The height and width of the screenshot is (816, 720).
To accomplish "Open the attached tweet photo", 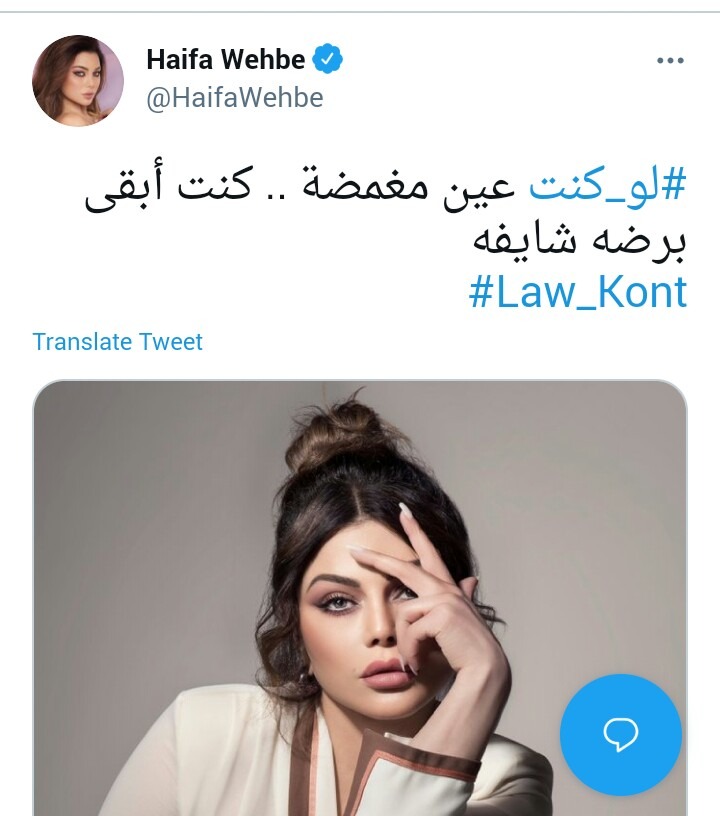I will click(x=360, y=598).
